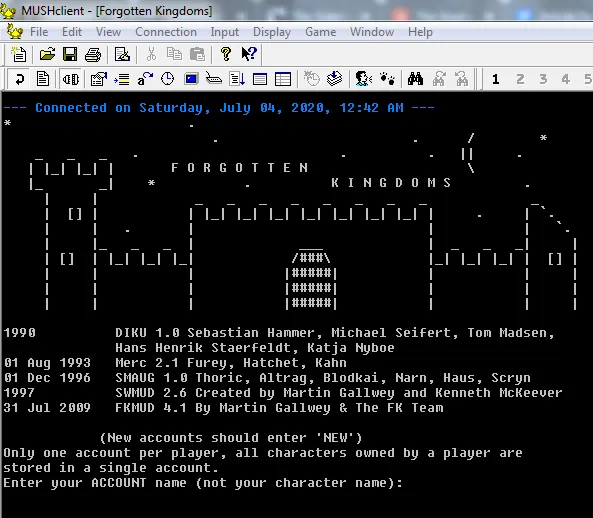
Task: Save the world using floppy disk icon
Action: click(70, 54)
